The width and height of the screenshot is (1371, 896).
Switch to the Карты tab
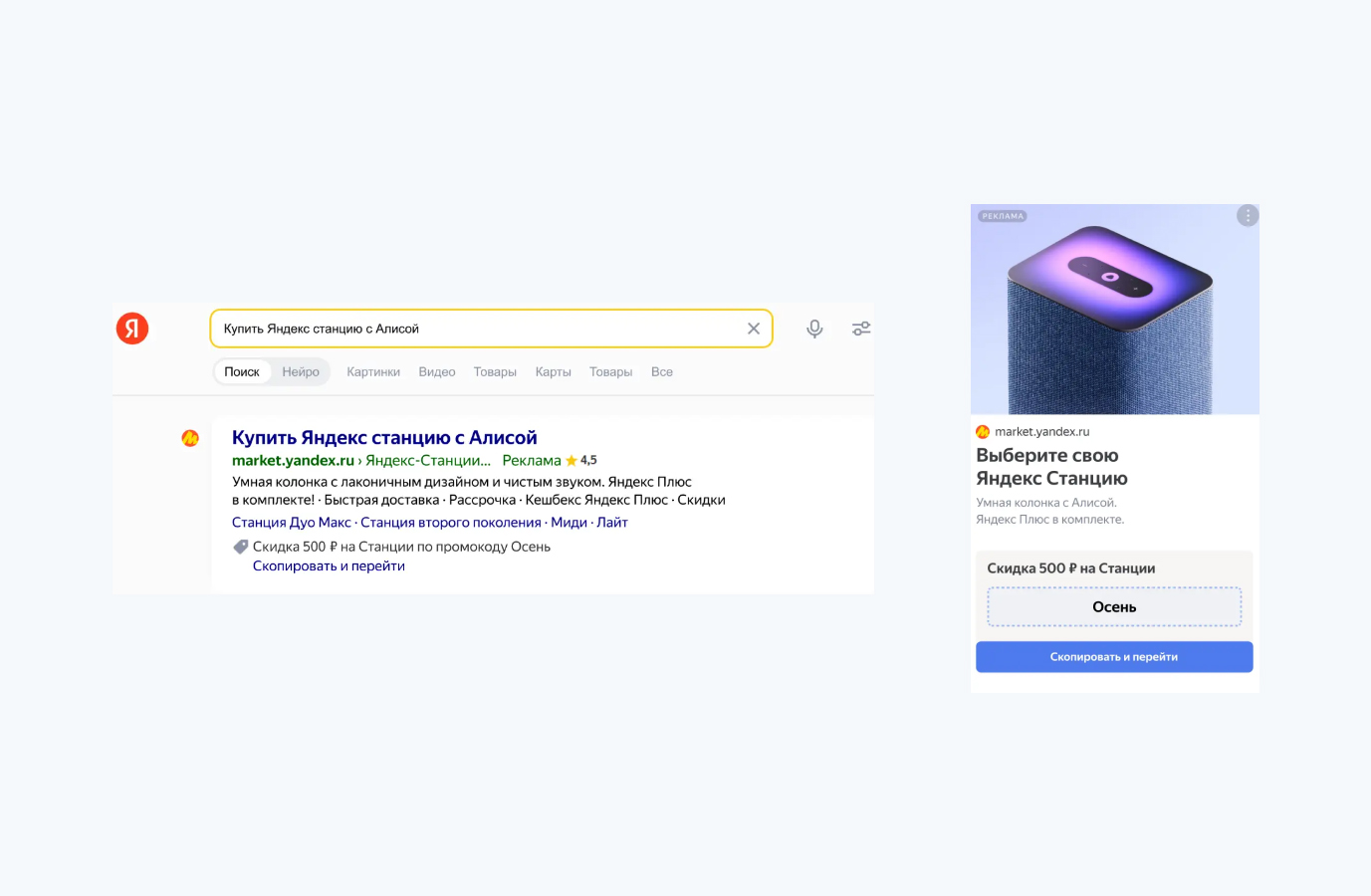tap(553, 372)
